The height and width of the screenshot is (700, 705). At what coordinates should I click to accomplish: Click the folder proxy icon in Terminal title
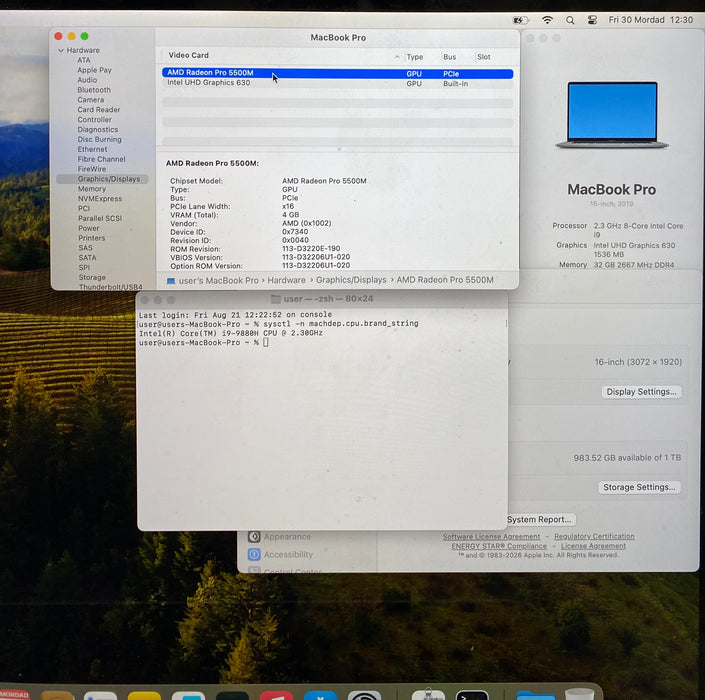coord(276,299)
